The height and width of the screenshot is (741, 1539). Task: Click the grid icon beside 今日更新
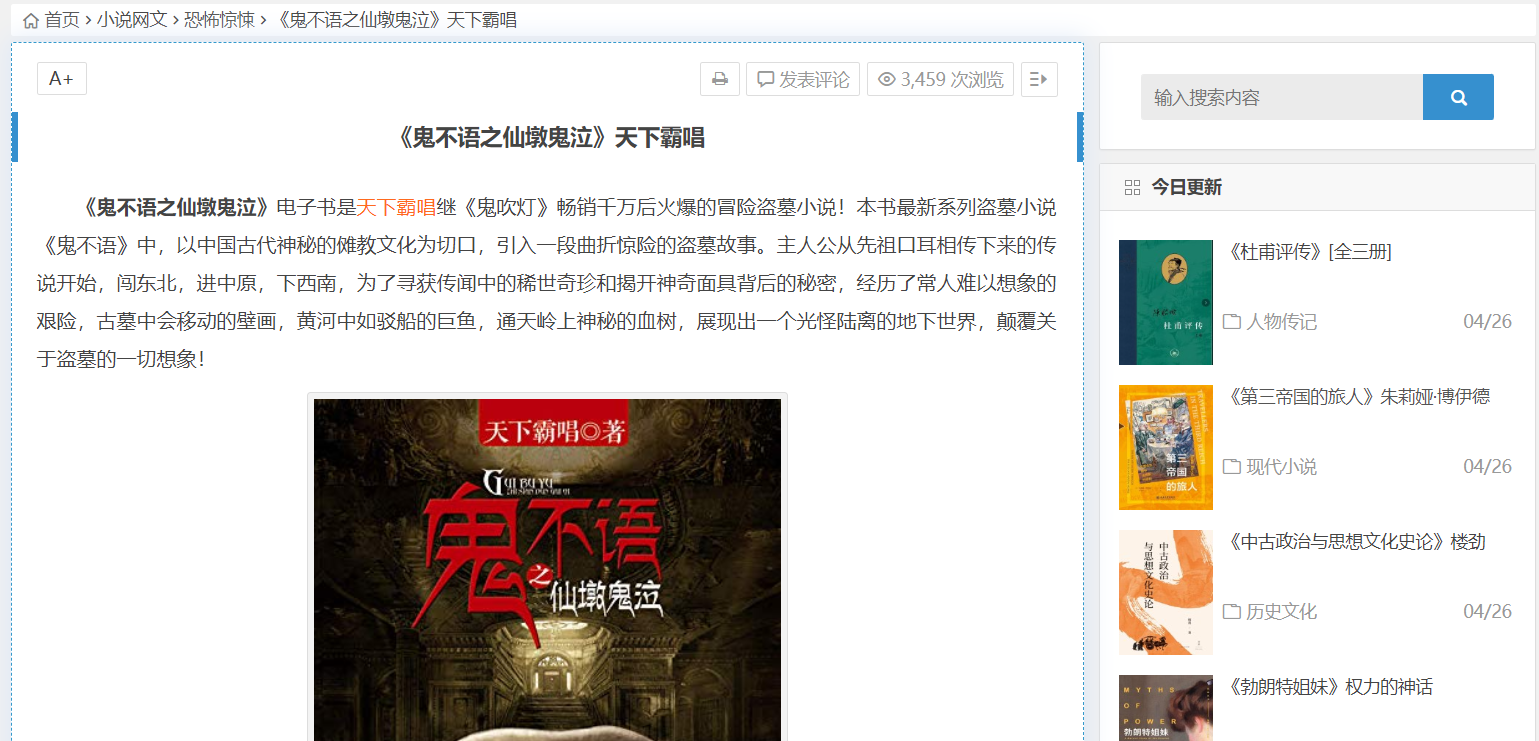pyautogui.click(x=1132, y=187)
